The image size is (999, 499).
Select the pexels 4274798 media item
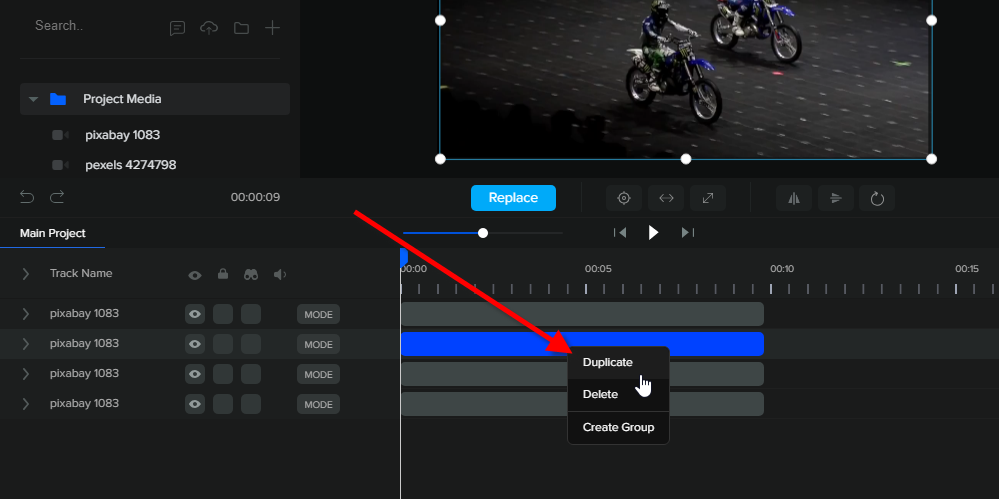pos(131,165)
